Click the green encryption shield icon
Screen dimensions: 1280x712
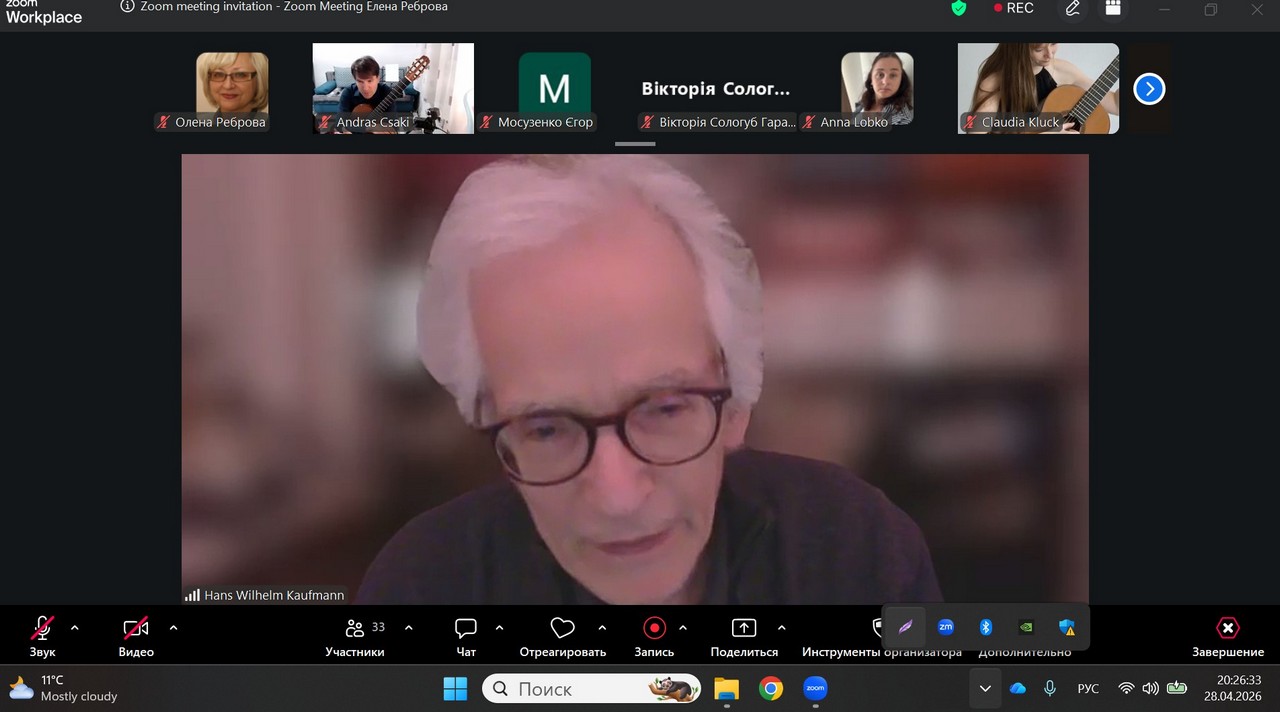pyautogui.click(x=959, y=8)
